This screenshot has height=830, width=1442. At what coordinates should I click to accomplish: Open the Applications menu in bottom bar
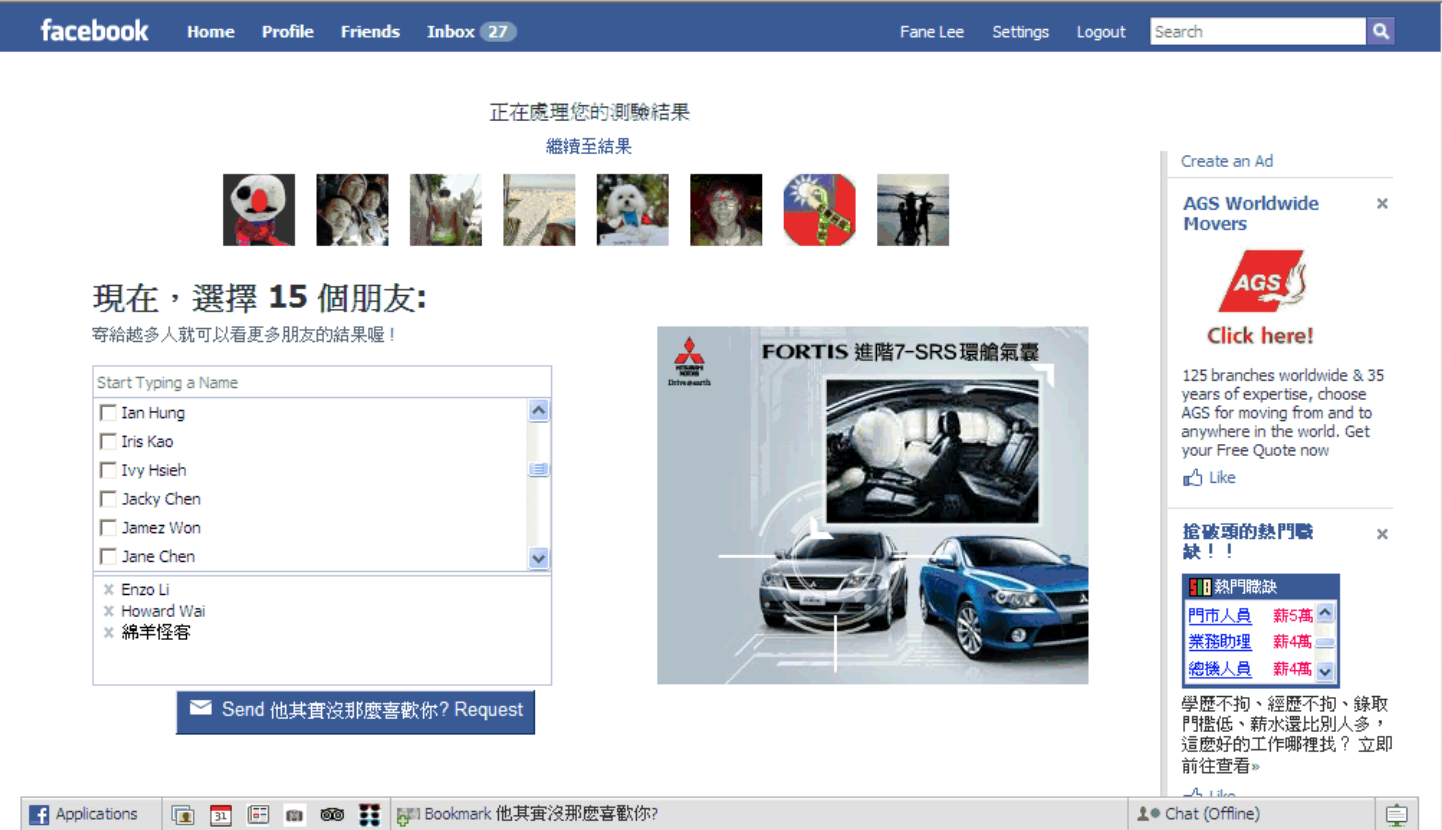pyautogui.click(x=84, y=814)
